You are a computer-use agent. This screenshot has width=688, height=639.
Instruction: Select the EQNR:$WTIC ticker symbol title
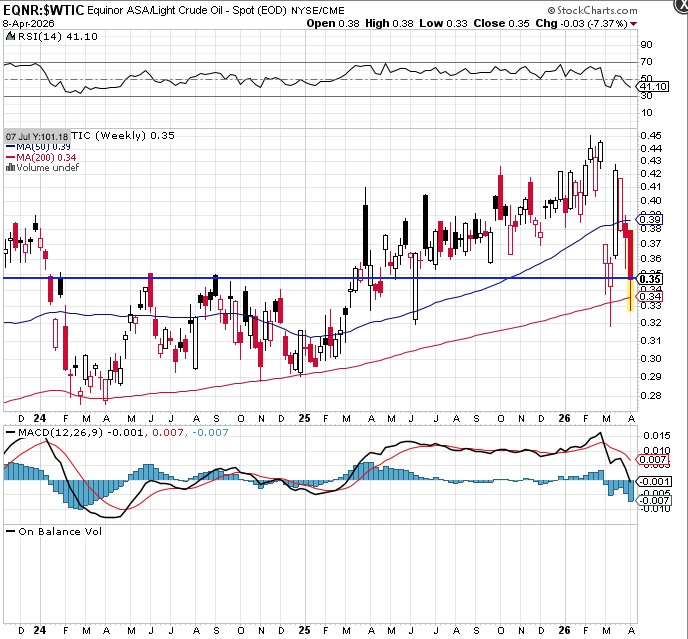point(43,10)
